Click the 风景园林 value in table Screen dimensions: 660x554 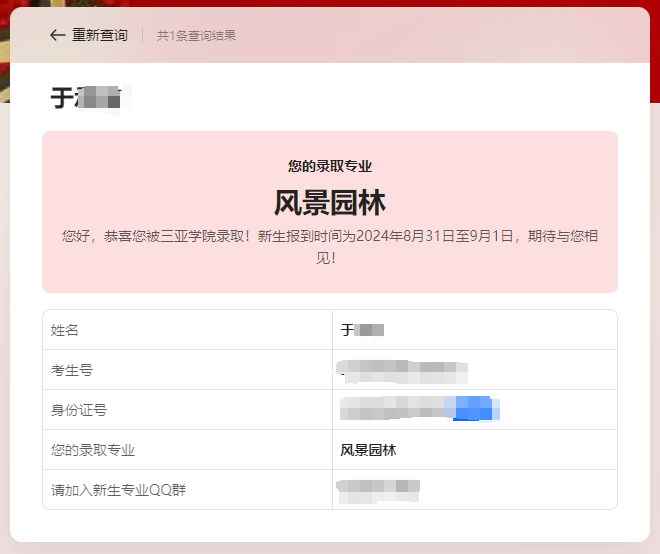coord(368,450)
